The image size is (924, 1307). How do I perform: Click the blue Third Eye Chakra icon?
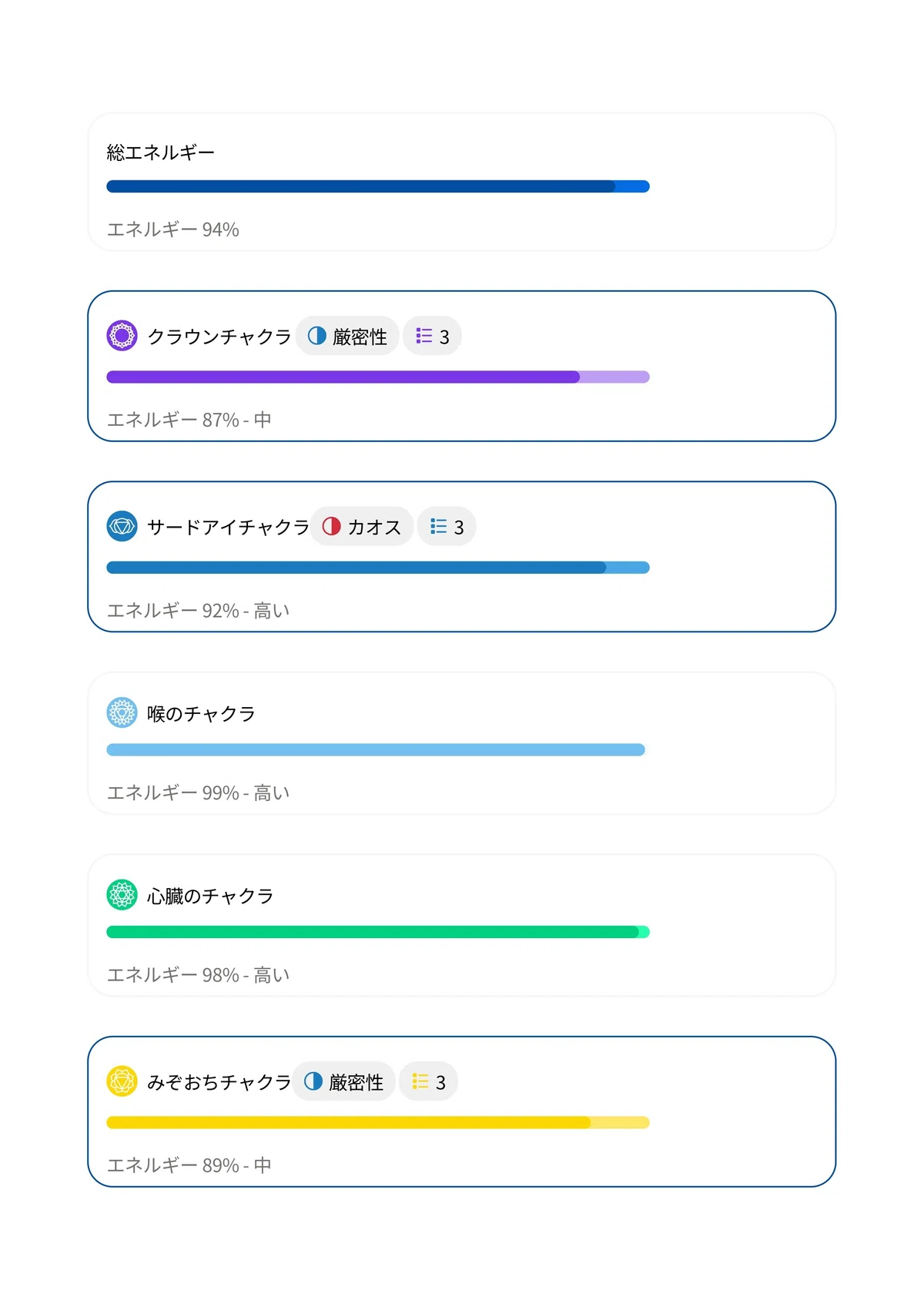coord(122,526)
